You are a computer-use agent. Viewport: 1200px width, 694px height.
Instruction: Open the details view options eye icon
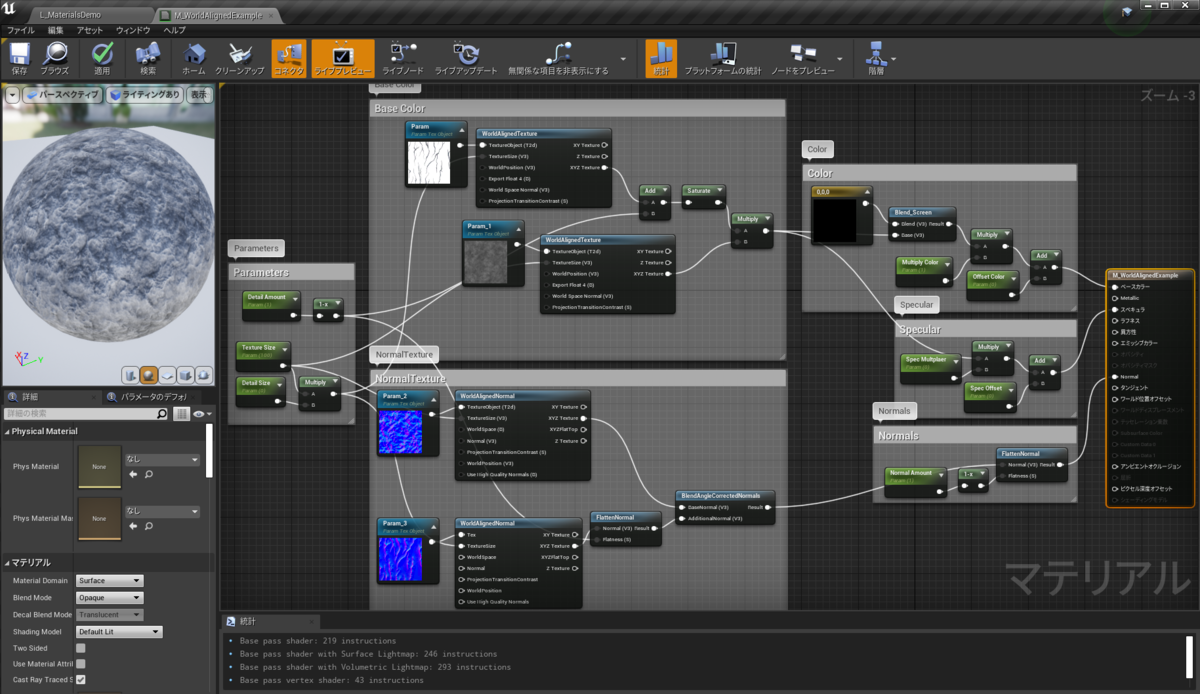(x=201, y=413)
